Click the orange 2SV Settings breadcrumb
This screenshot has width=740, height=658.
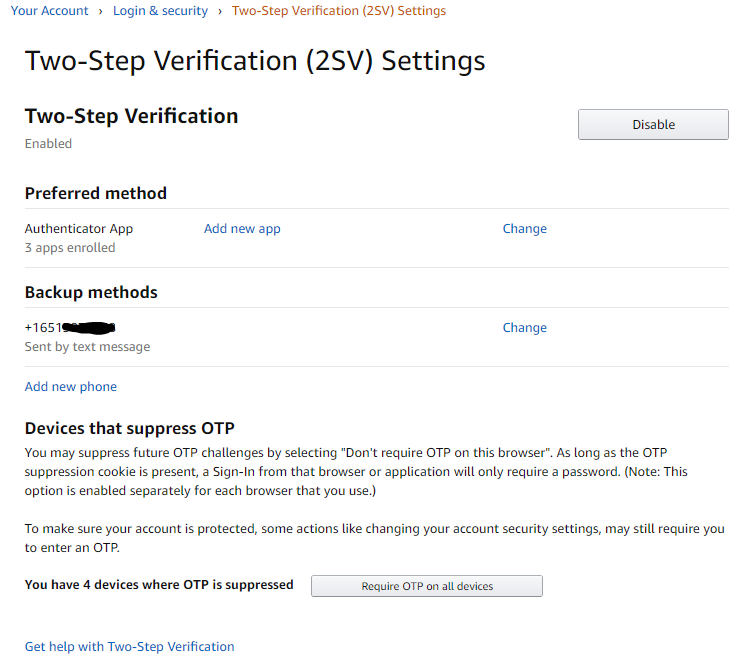[x=338, y=11]
